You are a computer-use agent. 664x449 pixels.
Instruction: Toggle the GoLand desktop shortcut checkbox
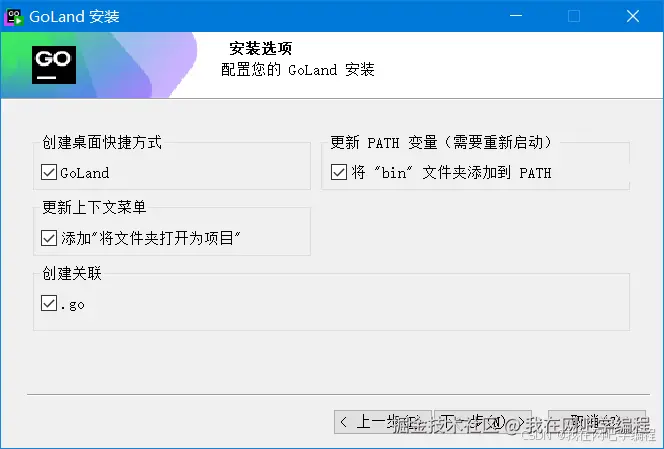(49, 172)
